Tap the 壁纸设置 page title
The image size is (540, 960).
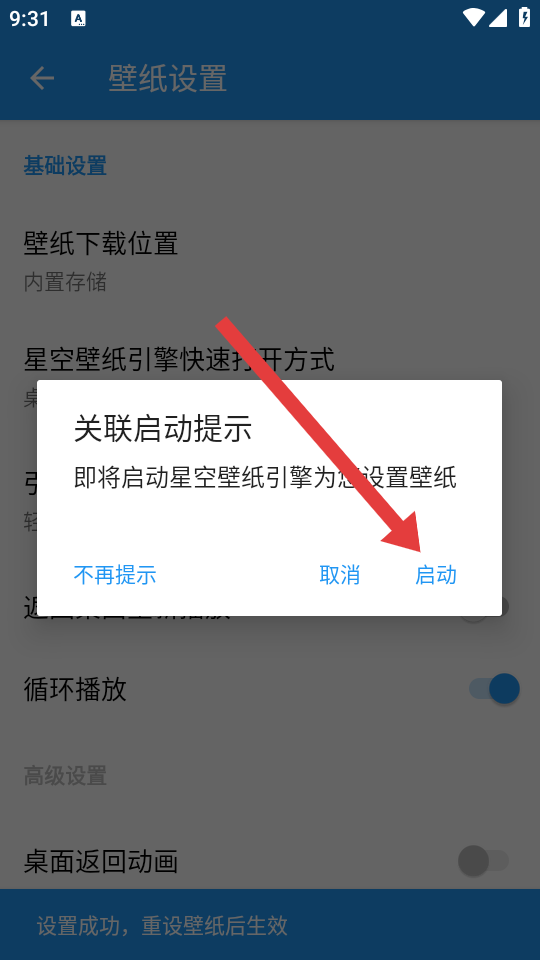[x=168, y=78]
